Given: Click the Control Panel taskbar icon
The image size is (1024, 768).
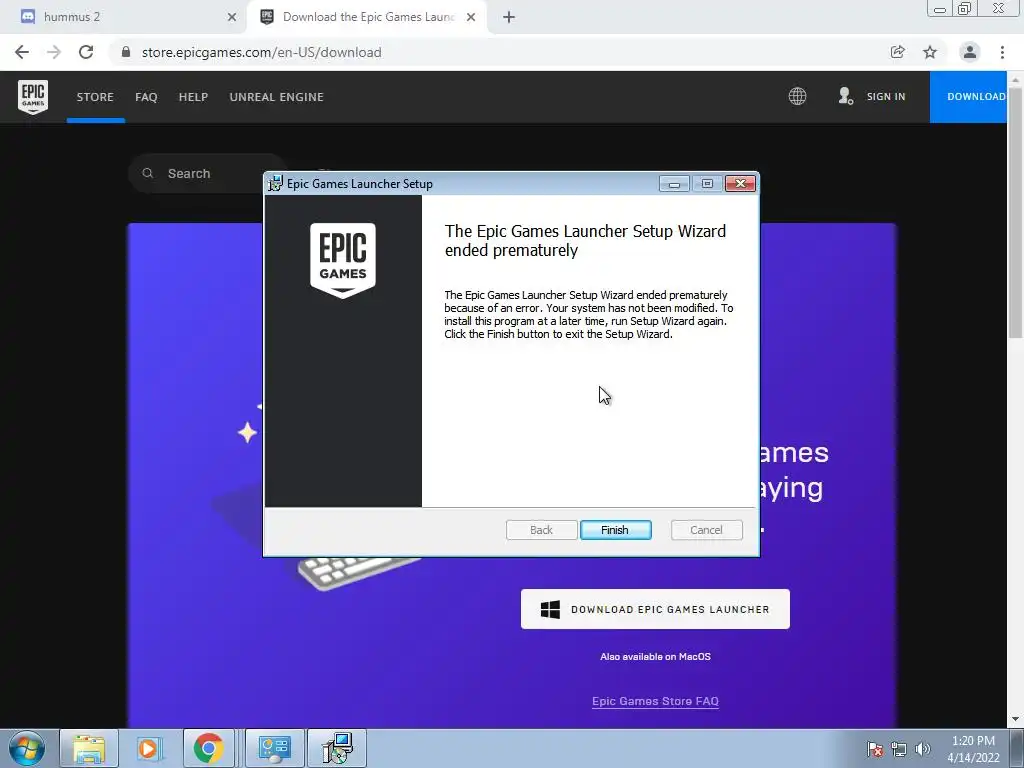Looking at the screenshot, I should coord(275,748).
